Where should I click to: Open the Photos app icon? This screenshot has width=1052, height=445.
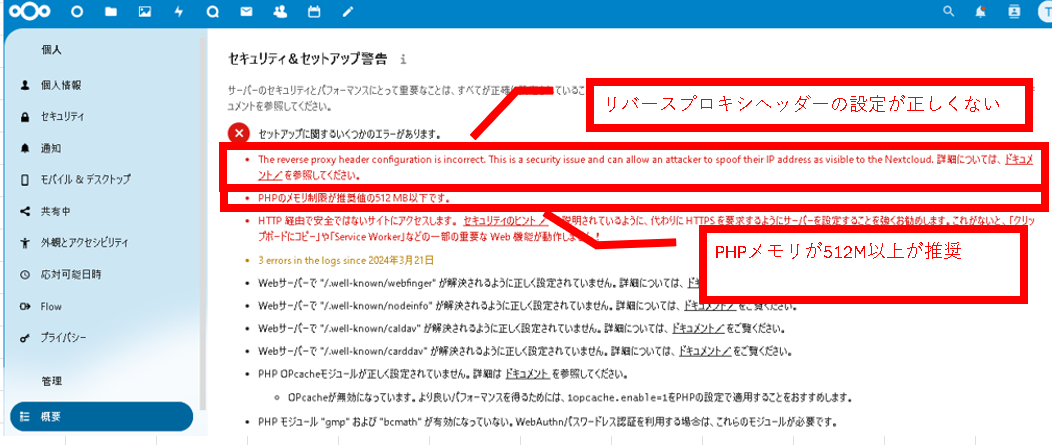(145, 13)
